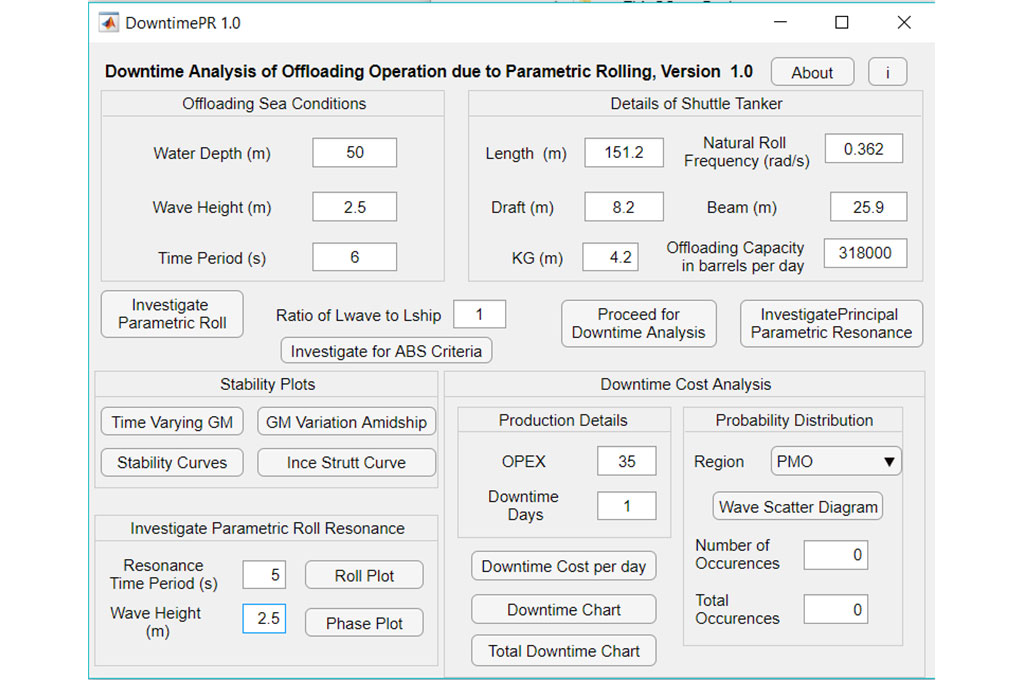Display the Stability Curves
Screen dimensions: 1024x680
pyautogui.click(x=172, y=462)
